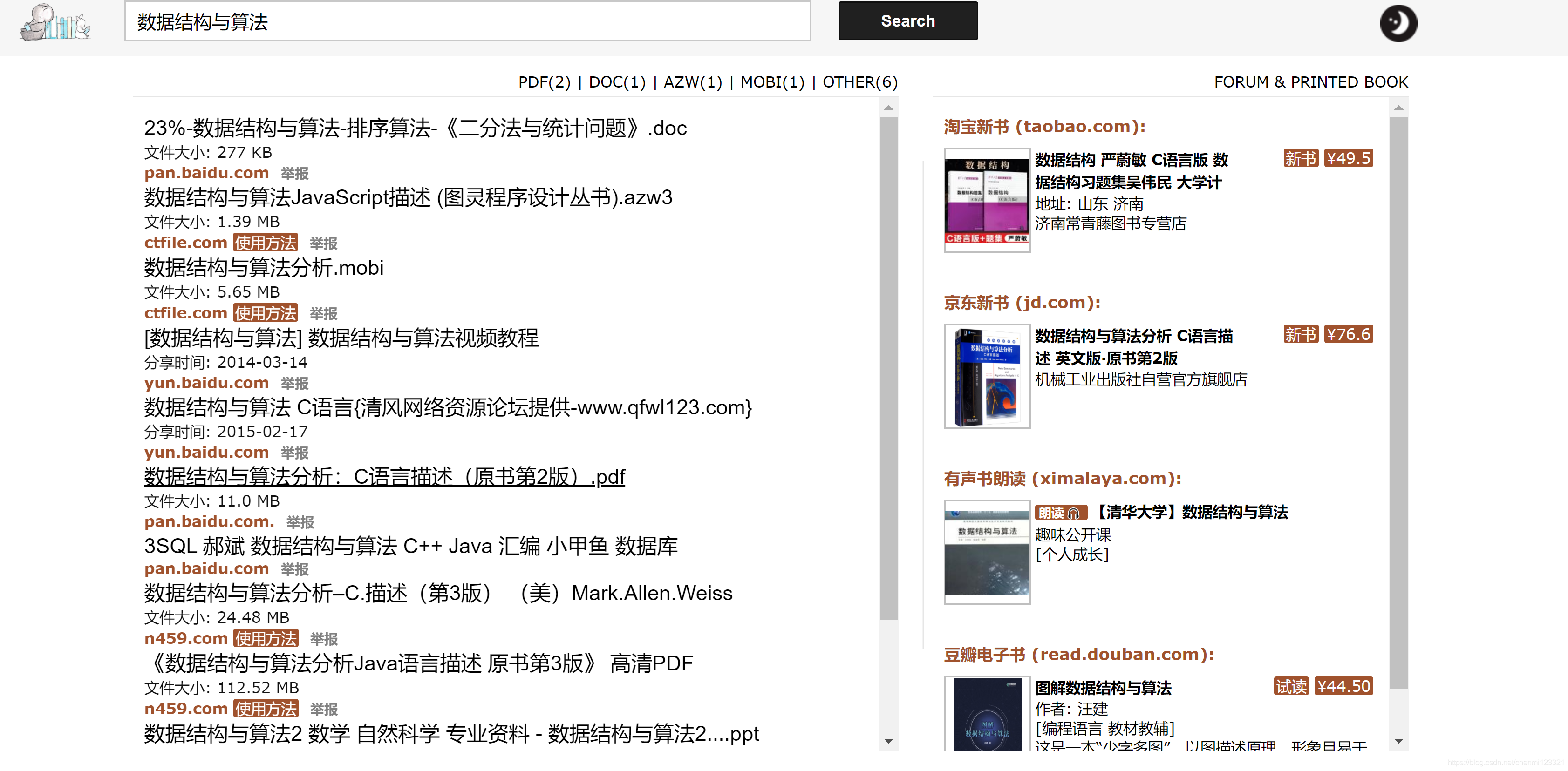This screenshot has width=1568, height=771.
Task: Filter results by OTHER(6)
Action: 860,82
